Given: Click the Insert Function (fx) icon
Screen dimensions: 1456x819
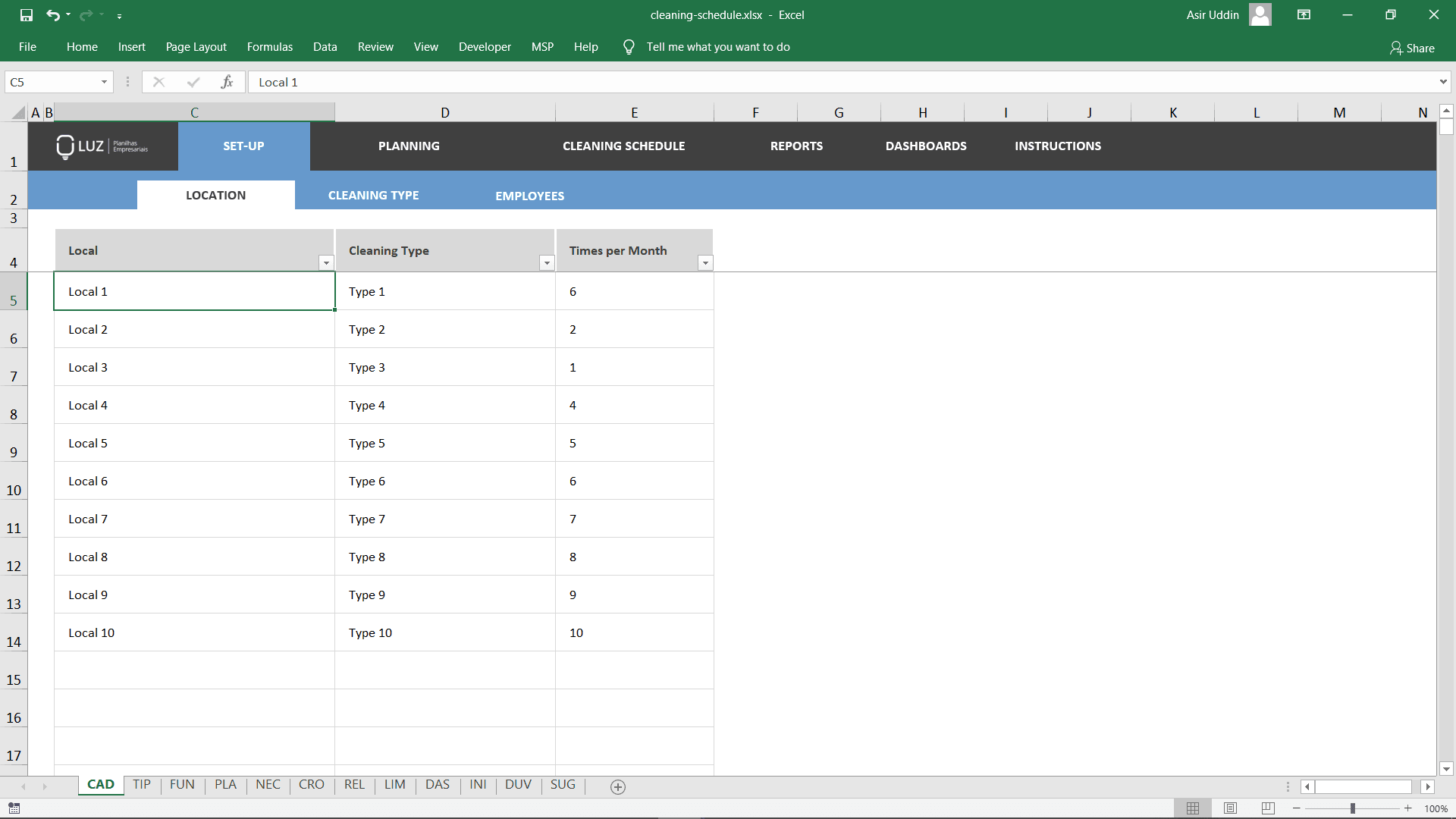Looking at the screenshot, I should coord(227,82).
